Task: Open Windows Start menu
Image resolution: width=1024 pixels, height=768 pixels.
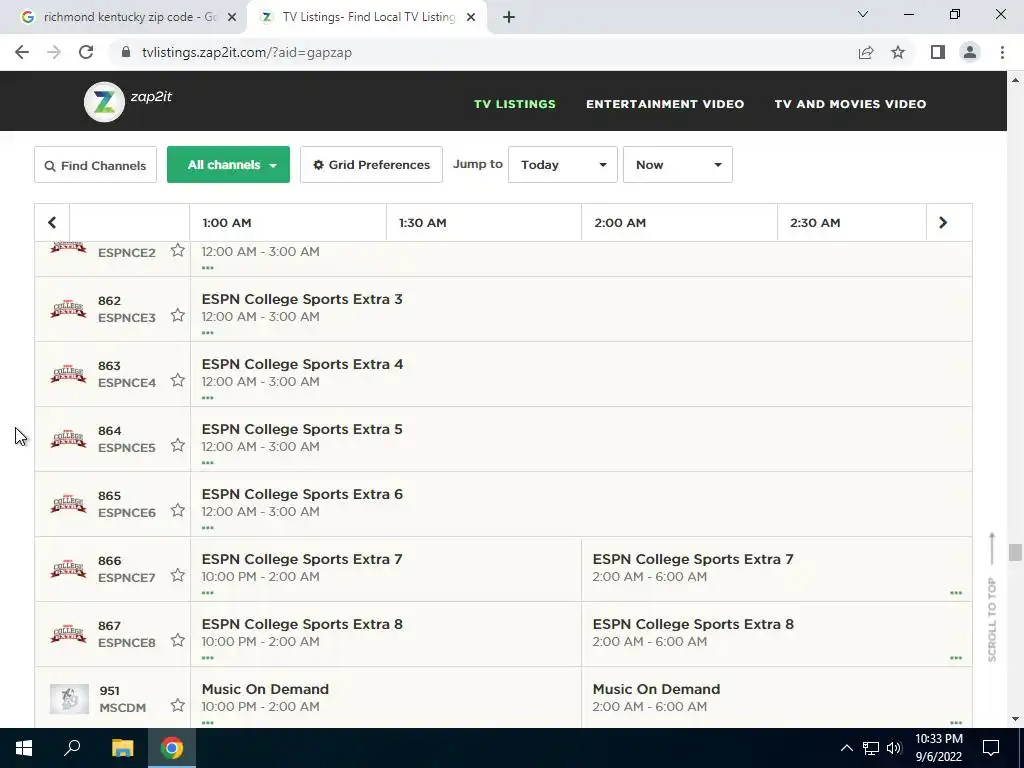Action: [x=24, y=748]
